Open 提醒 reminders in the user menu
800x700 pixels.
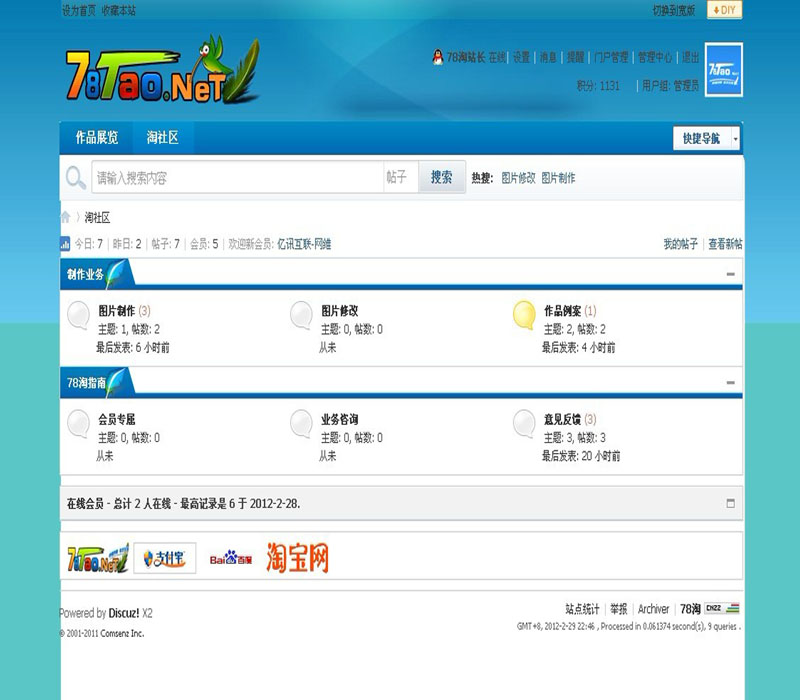576,57
